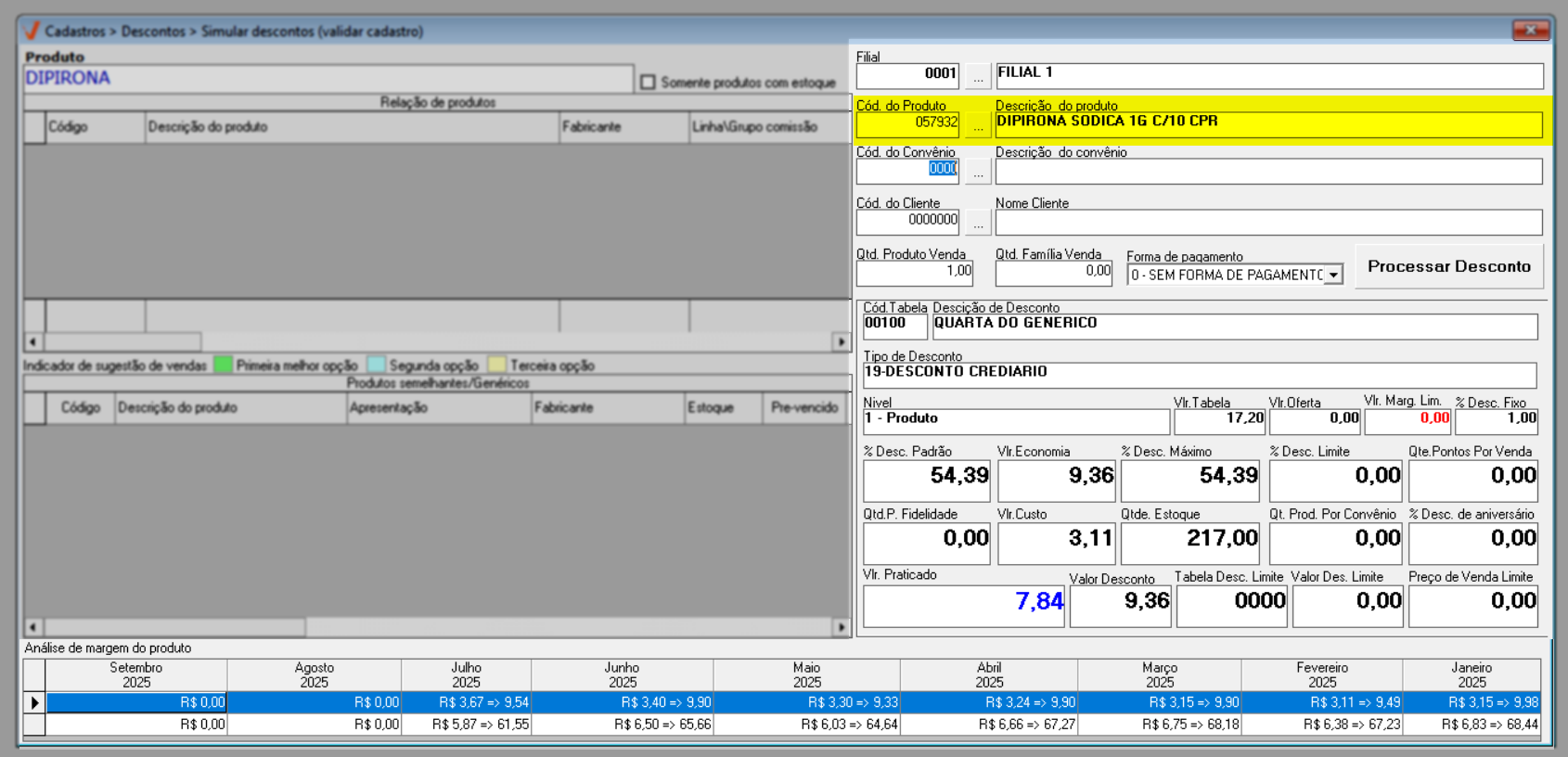Click the Qtd. Produto Venda field
This screenshot has height=757, width=1568.
(914, 272)
